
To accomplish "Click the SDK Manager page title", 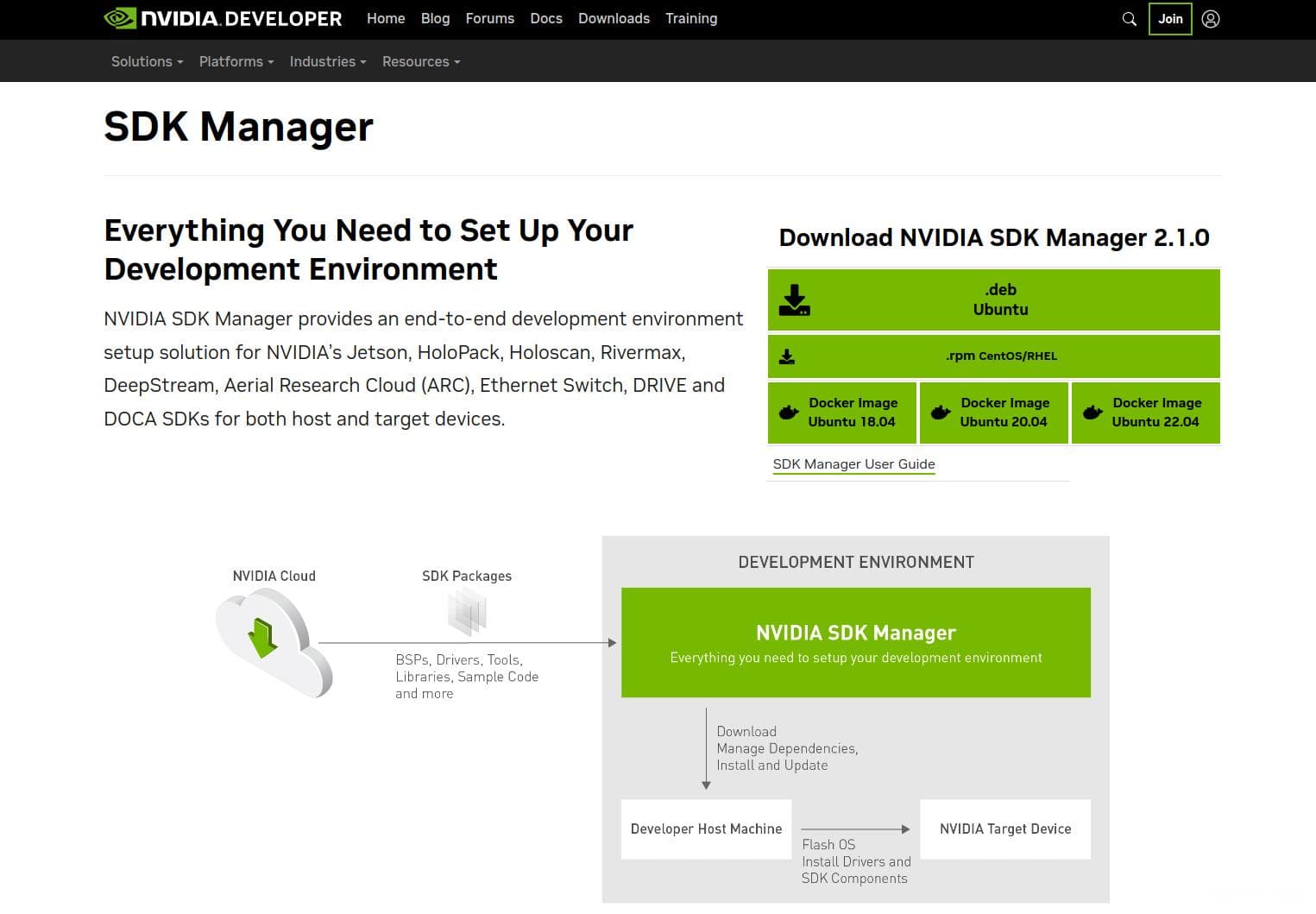I will tap(238, 127).
